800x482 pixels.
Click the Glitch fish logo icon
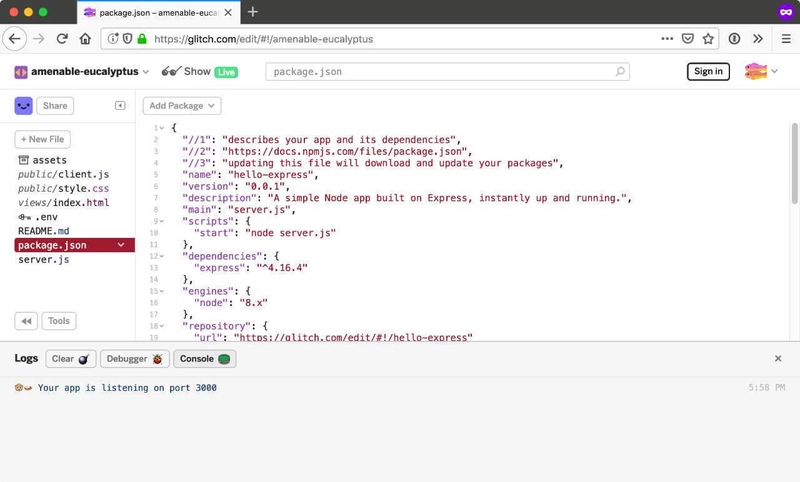tap(756, 71)
